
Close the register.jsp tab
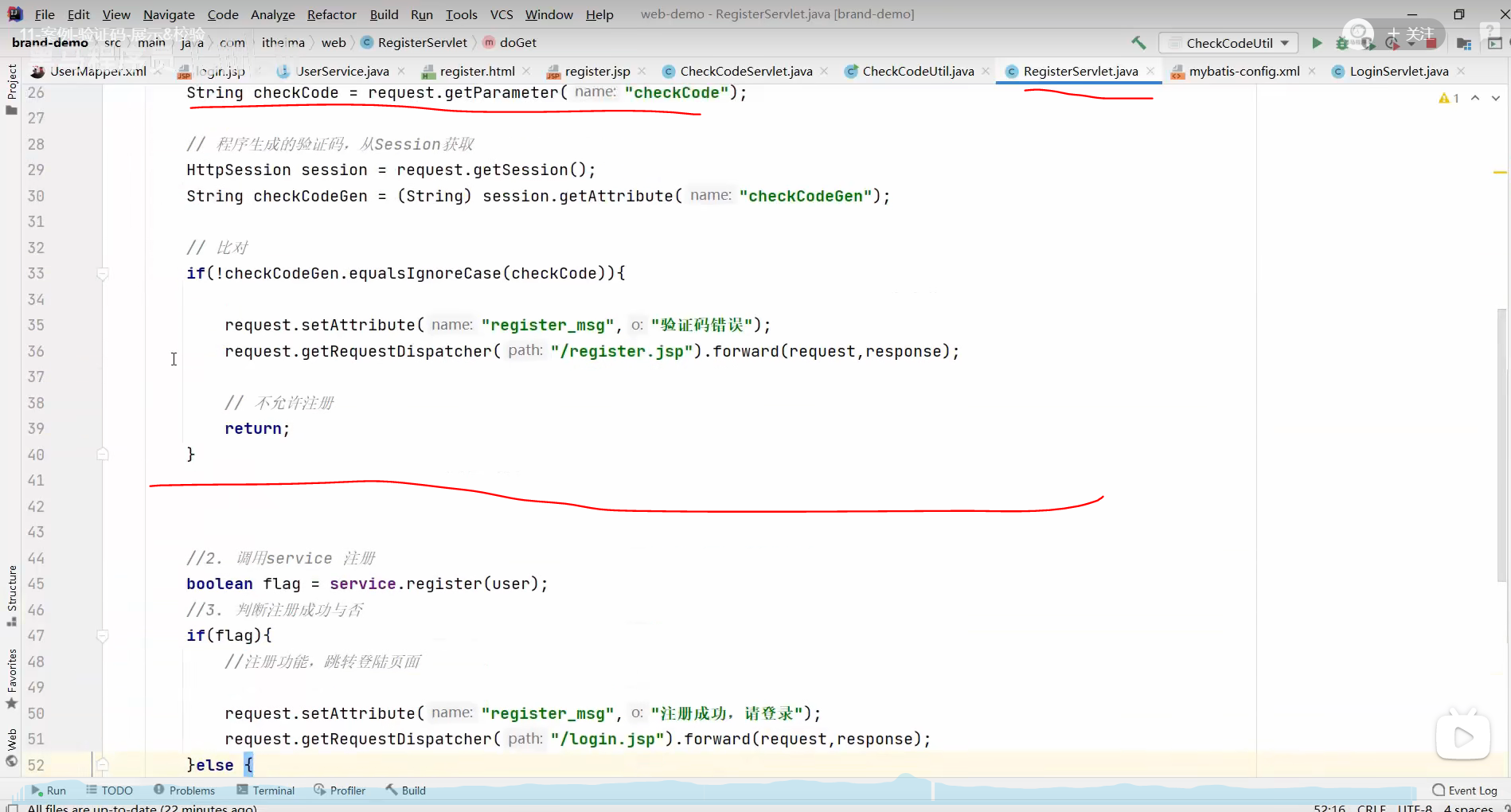(642, 71)
